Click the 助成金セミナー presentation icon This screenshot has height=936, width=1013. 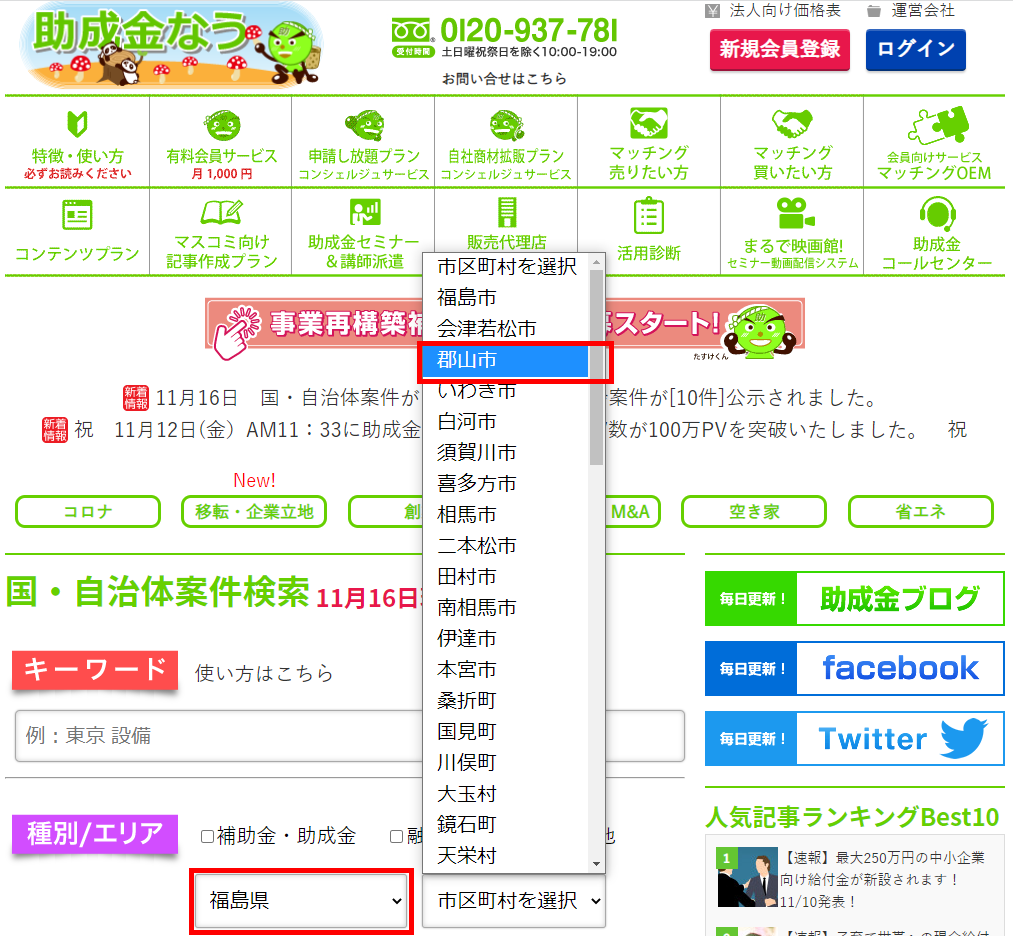click(364, 213)
